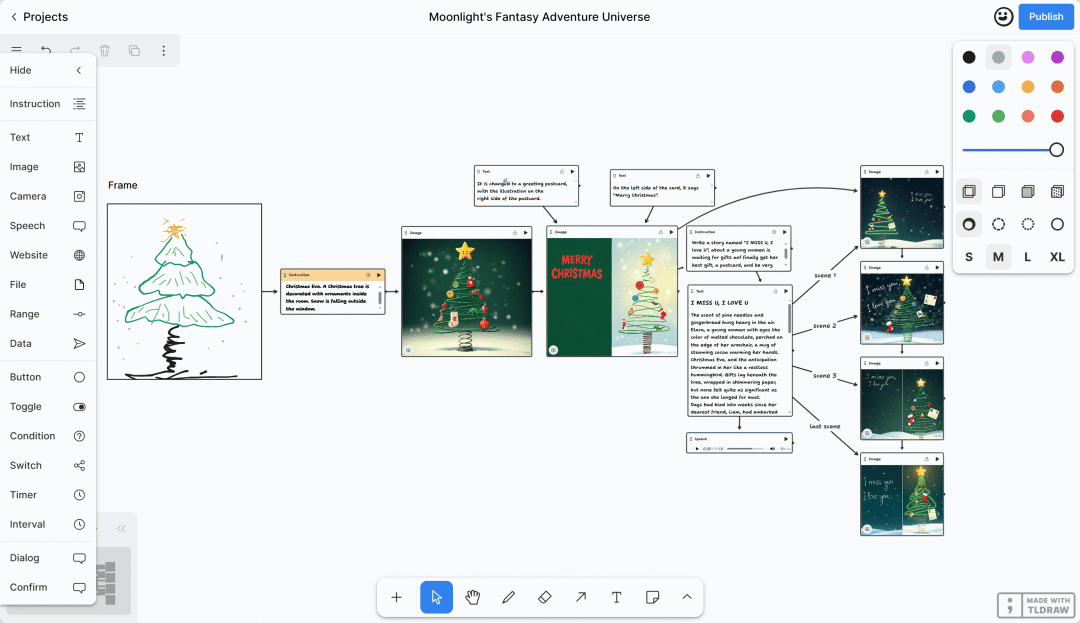Play the Speech node audio
Viewport: 1080px width, 623px height.
coord(697,449)
